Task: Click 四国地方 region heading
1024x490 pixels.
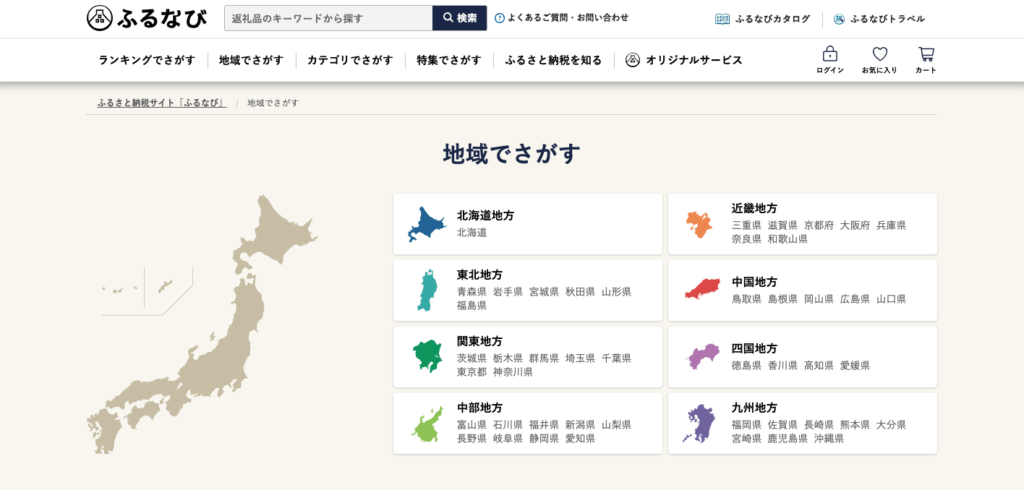Action: pyautogui.click(x=754, y=349)
